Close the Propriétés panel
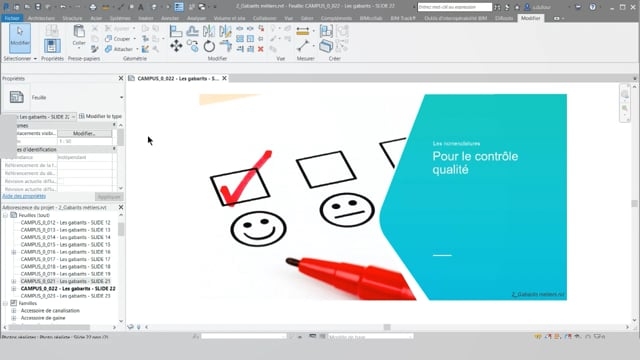640x360 pixels. click(x=121, y=78)
